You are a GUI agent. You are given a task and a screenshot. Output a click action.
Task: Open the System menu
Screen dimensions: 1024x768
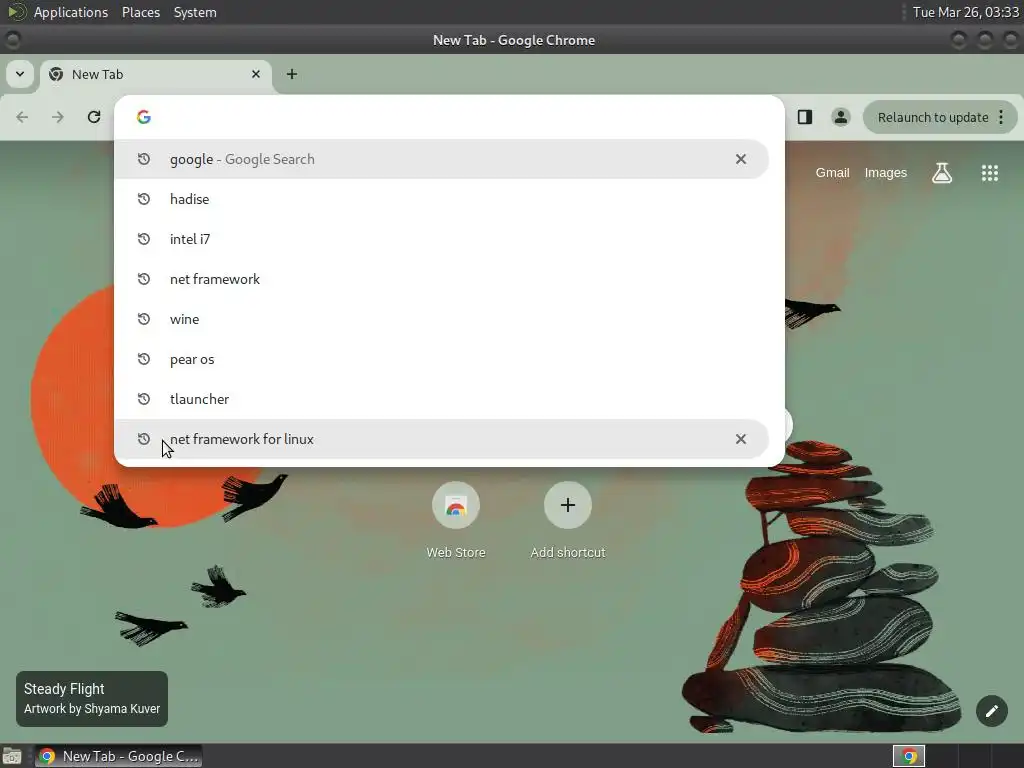195,12
